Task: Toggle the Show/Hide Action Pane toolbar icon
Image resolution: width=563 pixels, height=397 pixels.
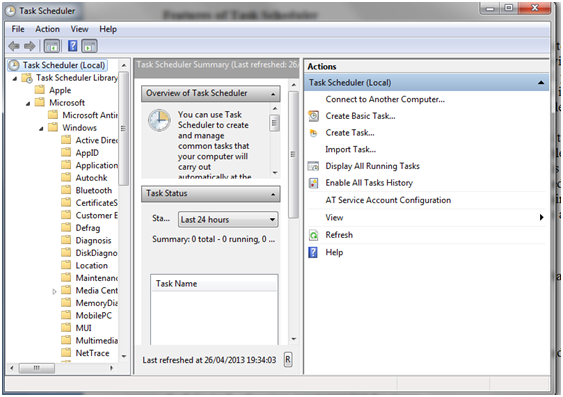Action: coord(89,46)
